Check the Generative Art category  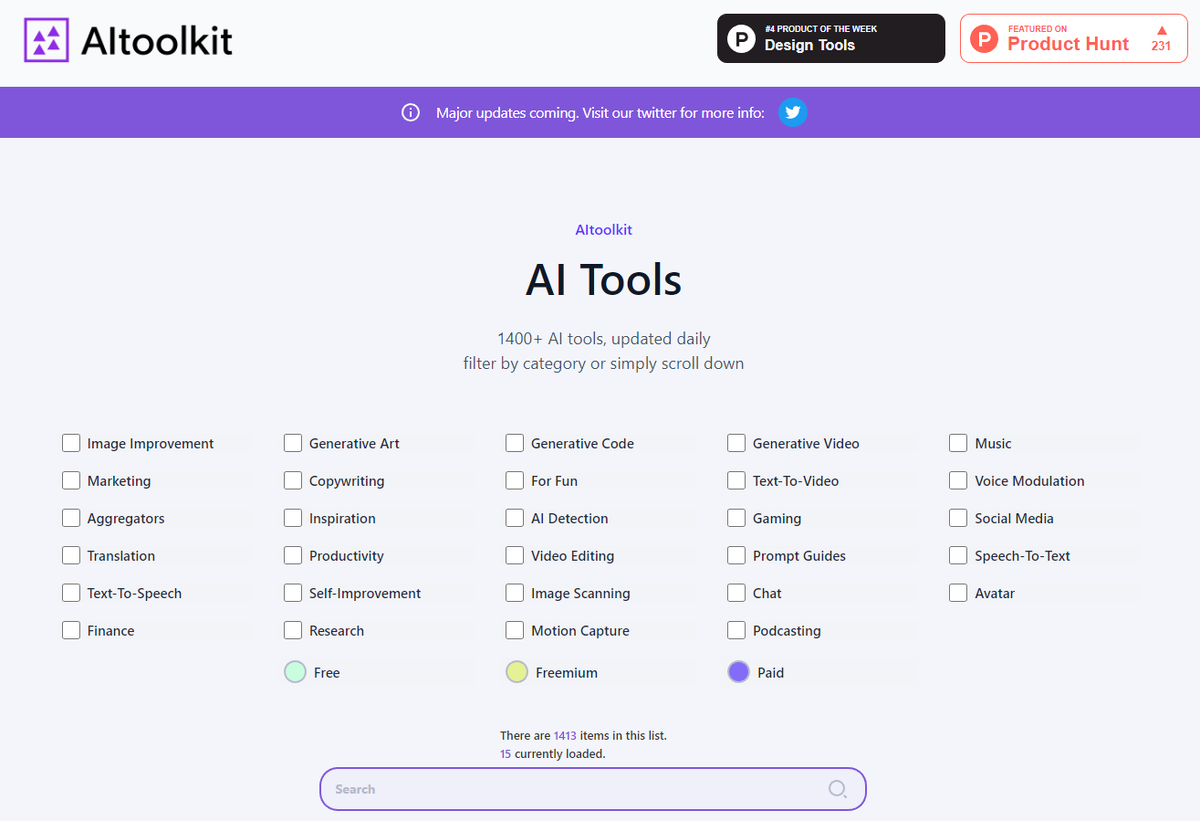[x=293, y=443]
